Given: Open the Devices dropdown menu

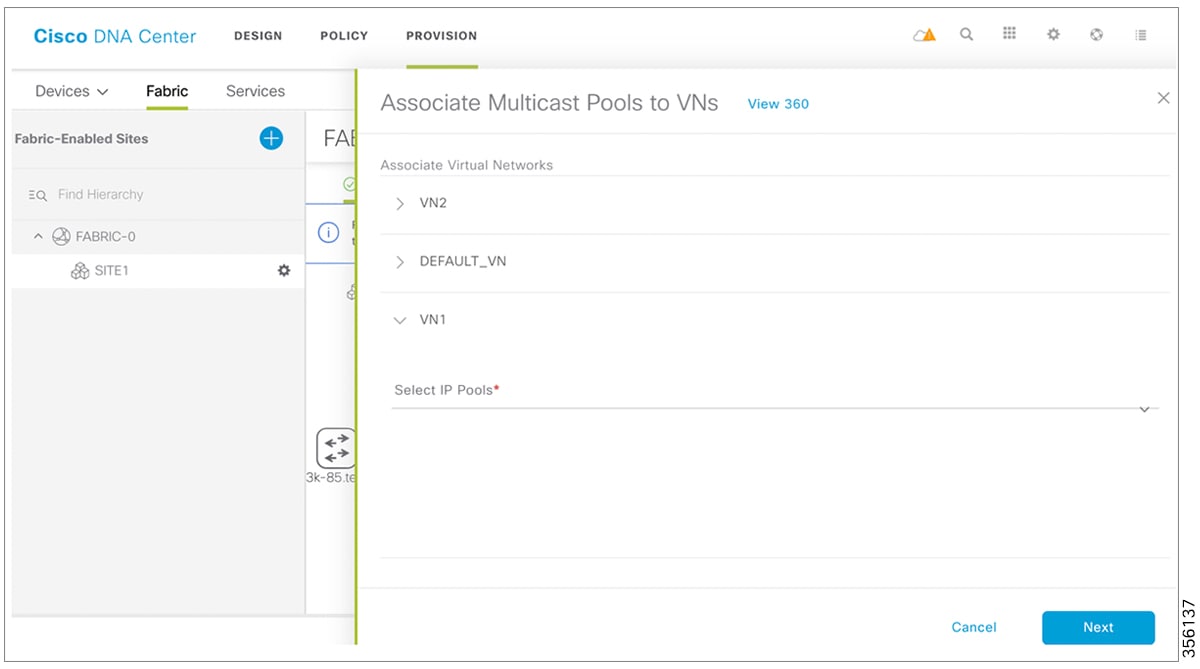Looking at the screenshot, I should point(72,91).
